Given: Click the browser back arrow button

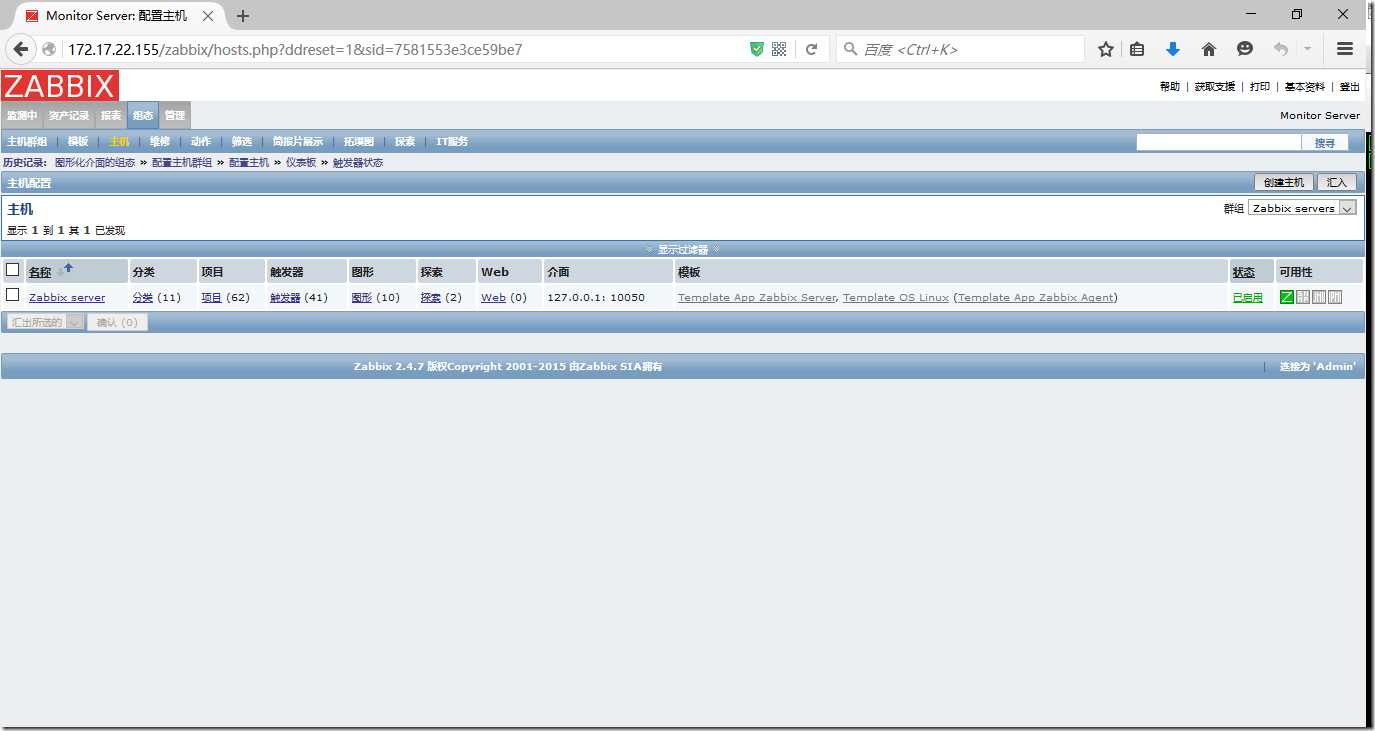Looking at the screenshot, I should (x=20, y=49).
